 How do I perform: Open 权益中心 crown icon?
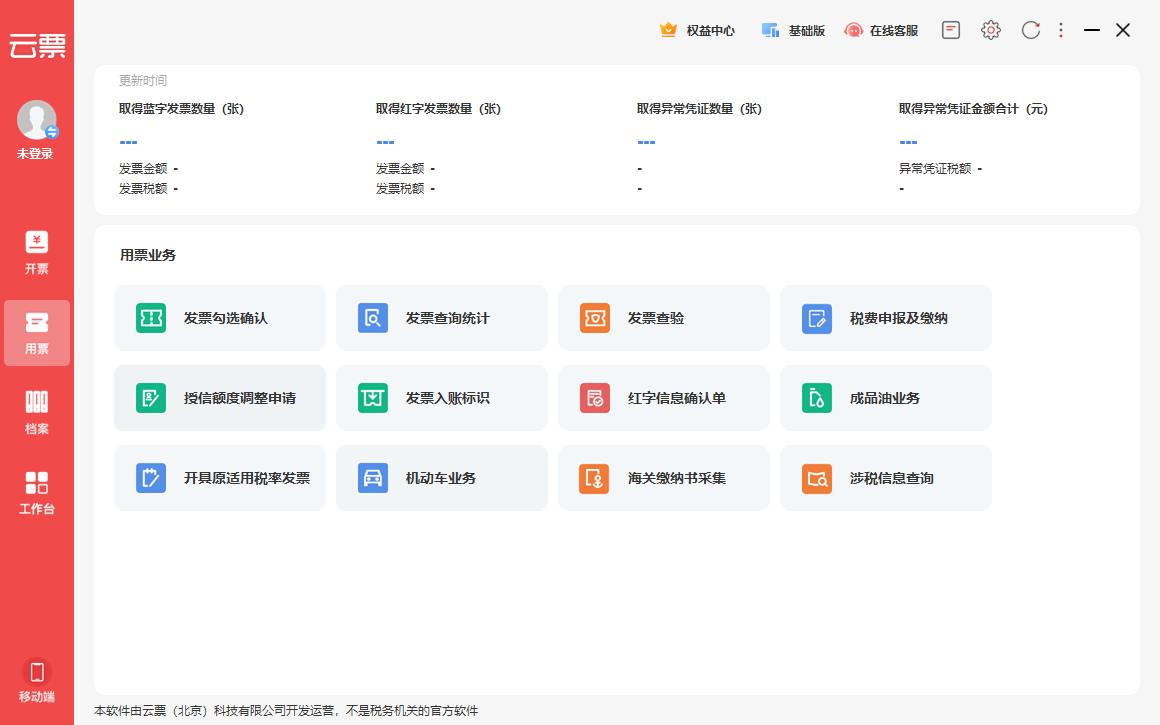[668, 30]
